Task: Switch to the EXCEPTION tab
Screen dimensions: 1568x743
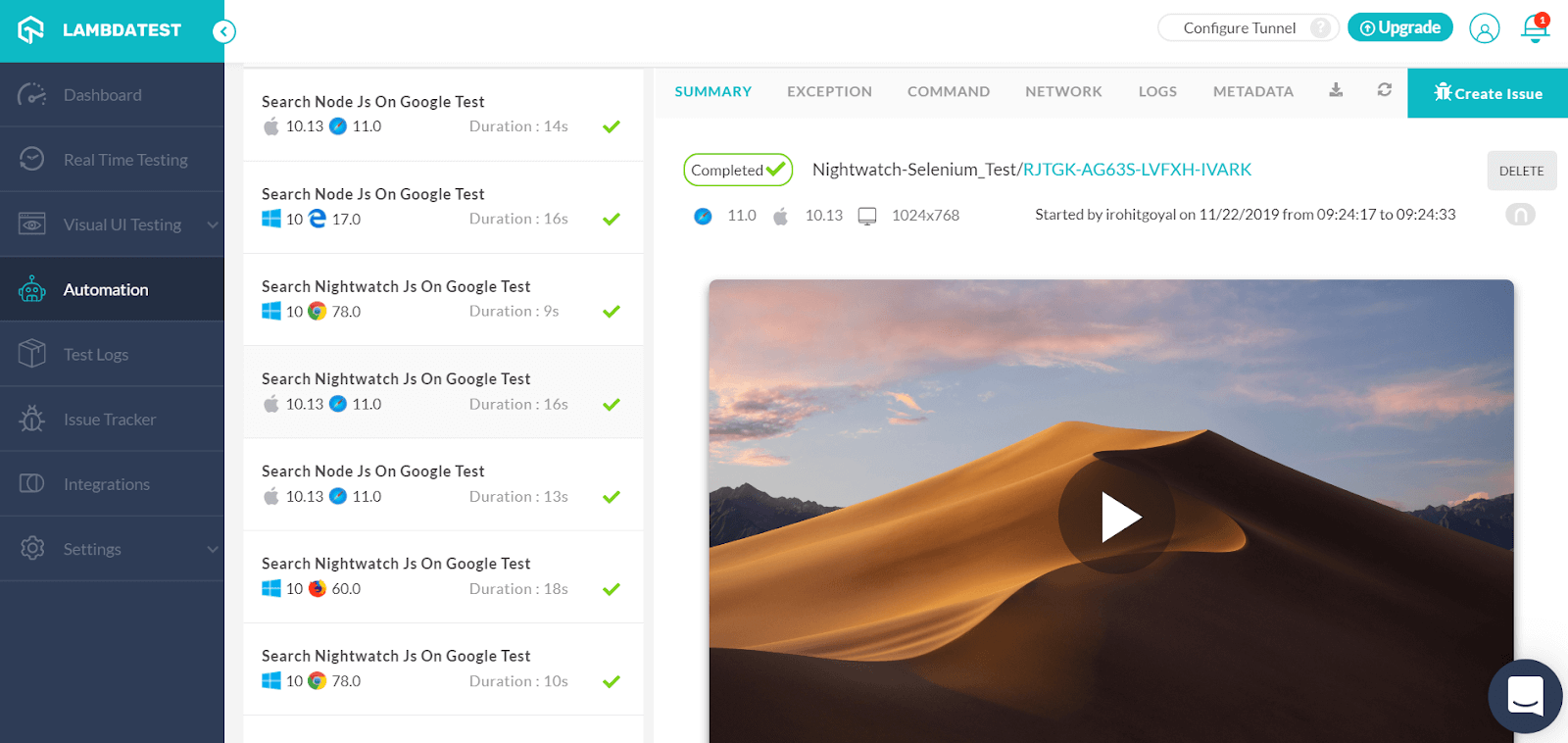Action: (829, 91)
